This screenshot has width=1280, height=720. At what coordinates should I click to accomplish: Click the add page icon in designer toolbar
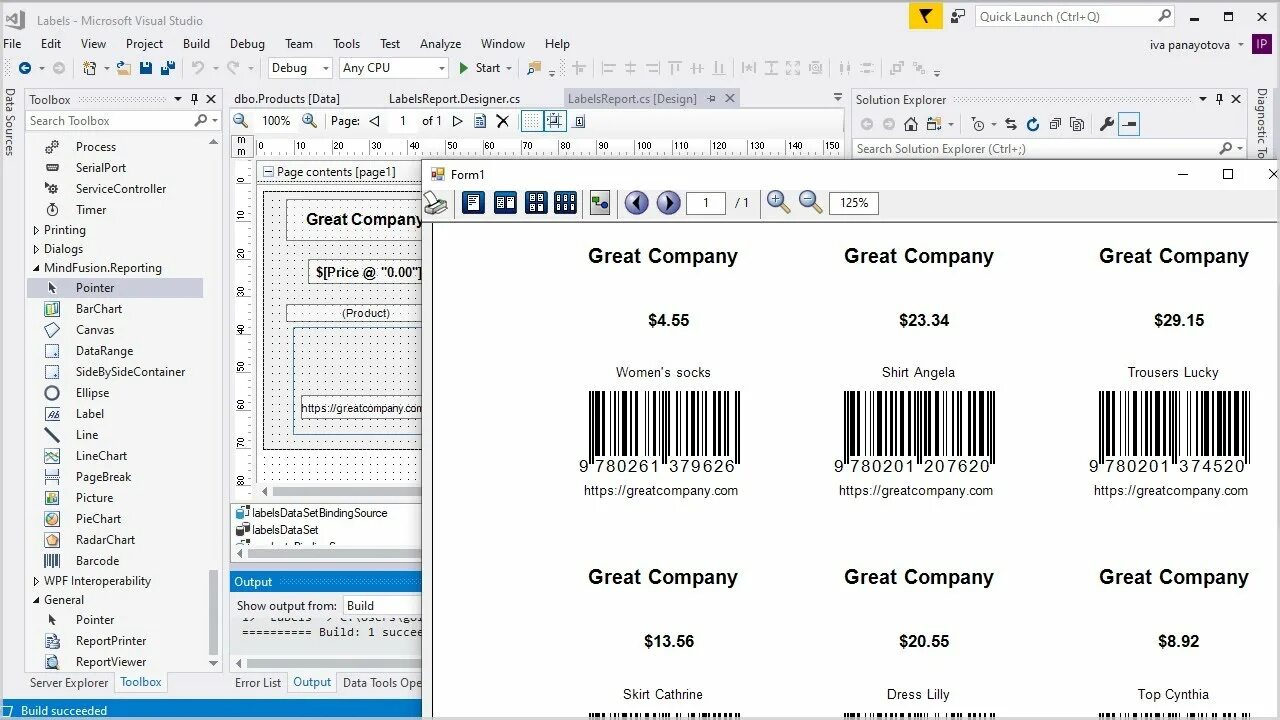(480, 121)
